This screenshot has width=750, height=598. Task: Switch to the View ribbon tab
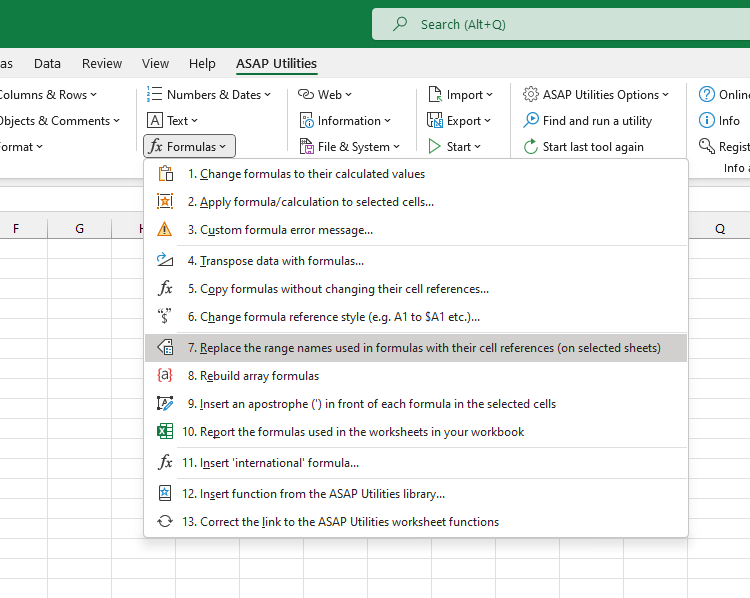click(155, 64)
